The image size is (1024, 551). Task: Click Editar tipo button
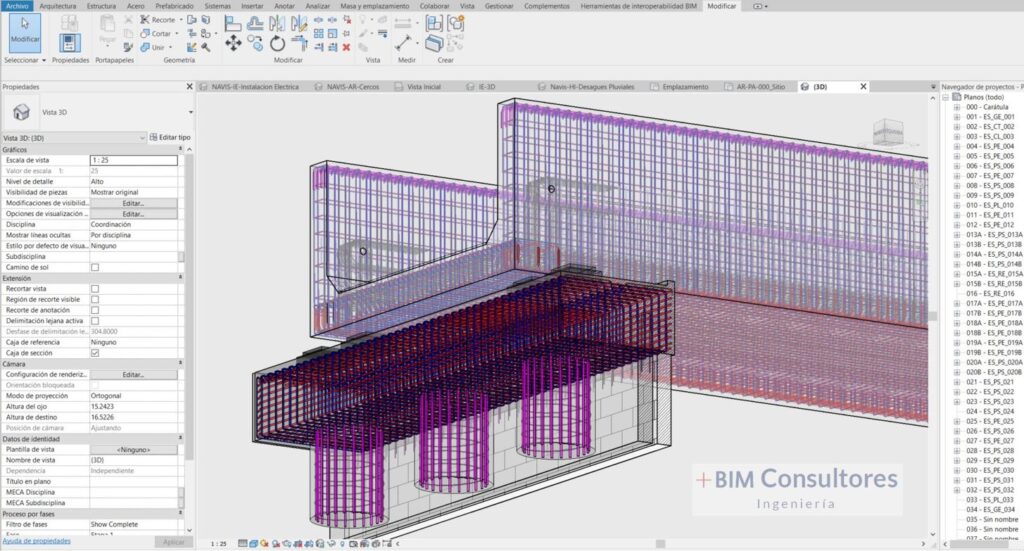click(x=170, y=137)
